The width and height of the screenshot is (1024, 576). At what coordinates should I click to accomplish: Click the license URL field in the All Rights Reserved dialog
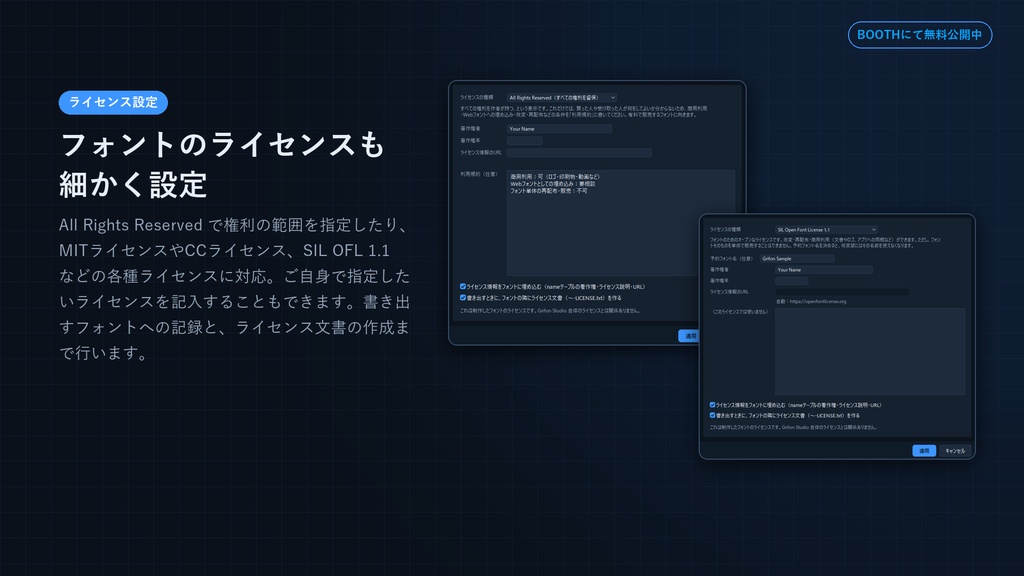[x=579, y=153]
